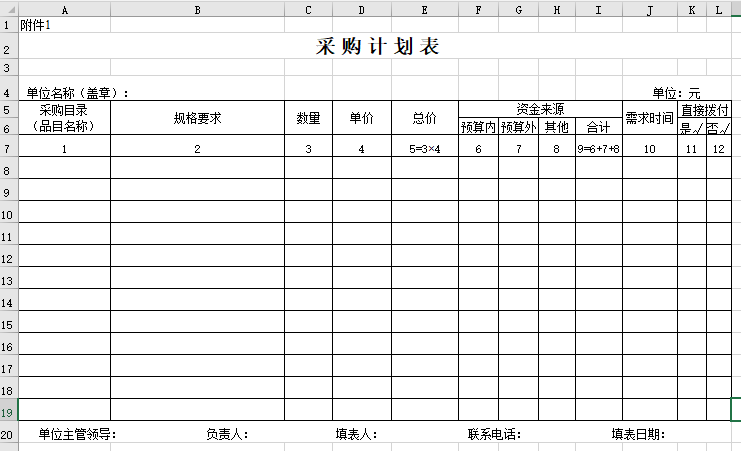741x451 pixels.
Task: Click the 填表日期 footer cell
Action: coord(638,434)
